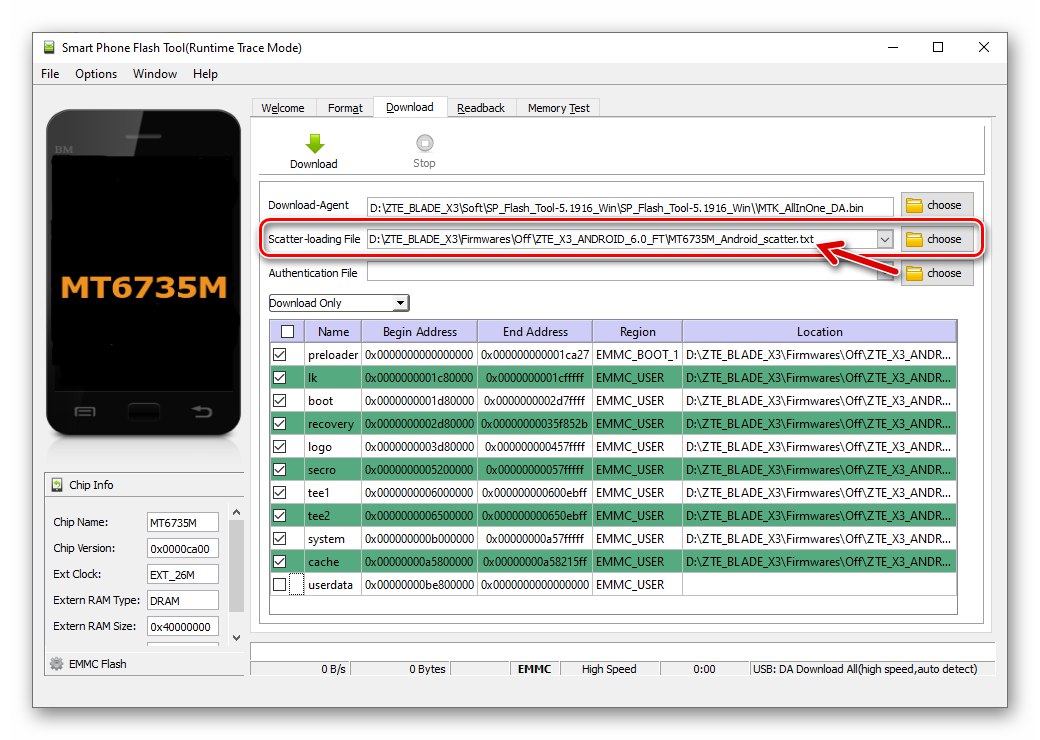Click the Region column header
The width and height of the screenshot is (1040, 740).
coord(637,332)
